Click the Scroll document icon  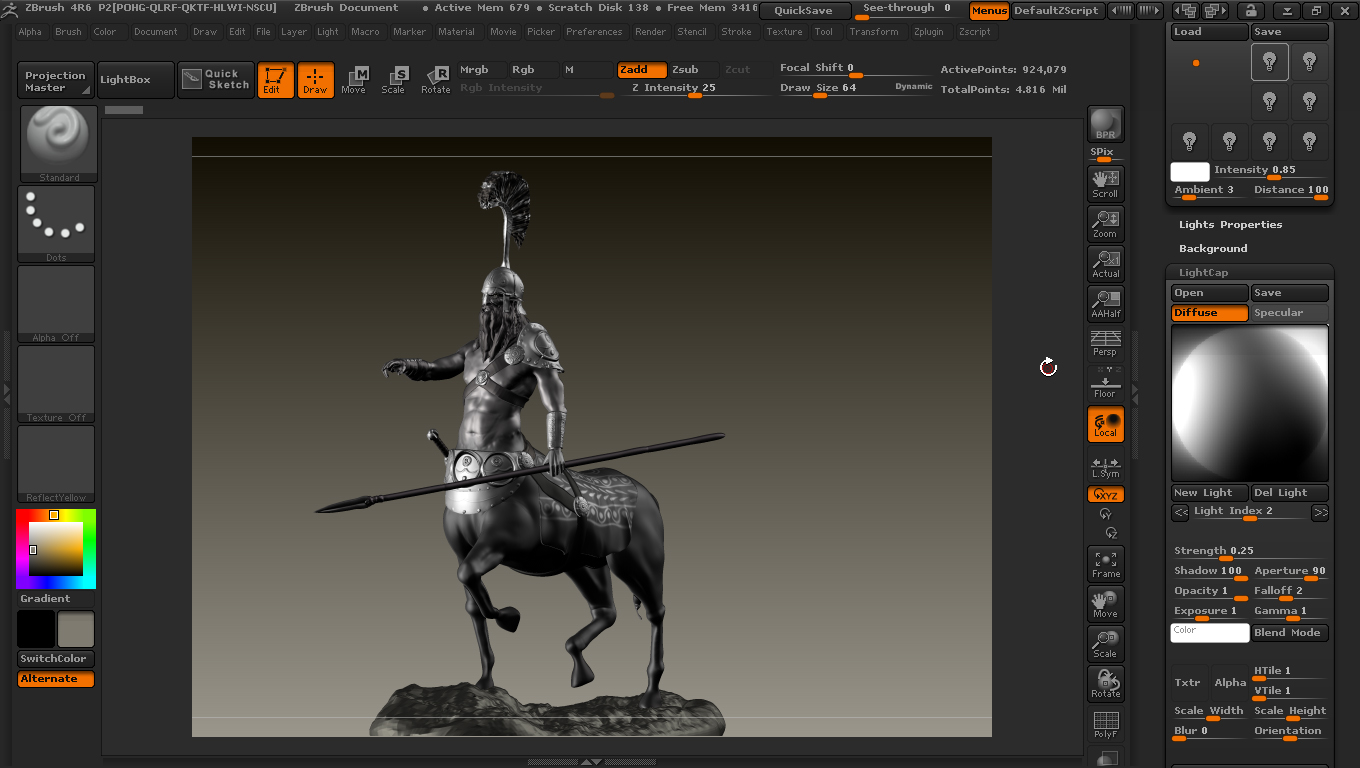tap(1105, 184)
